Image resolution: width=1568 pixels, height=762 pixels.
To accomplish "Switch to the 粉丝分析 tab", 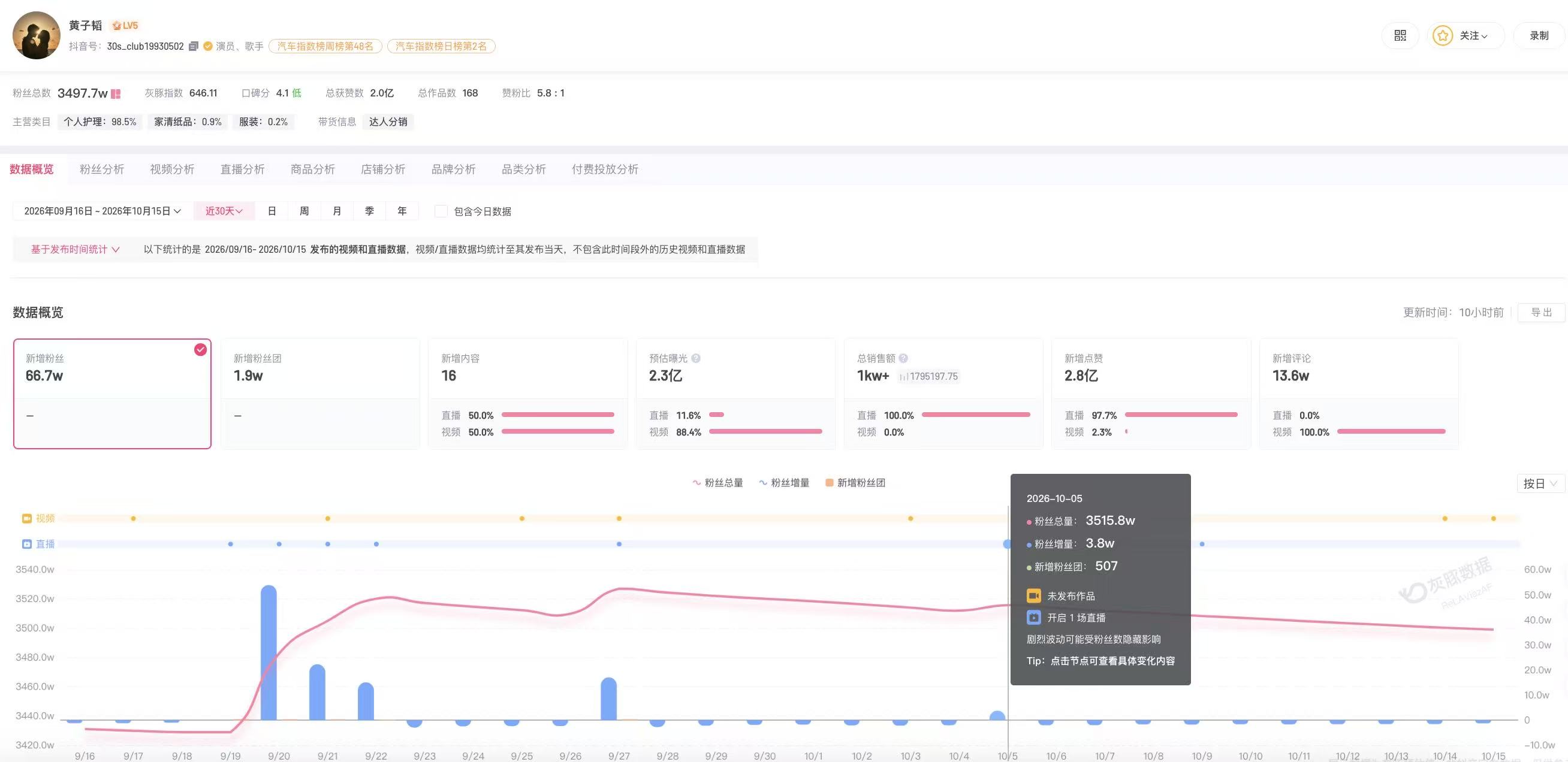I will (x=102, y=169).
